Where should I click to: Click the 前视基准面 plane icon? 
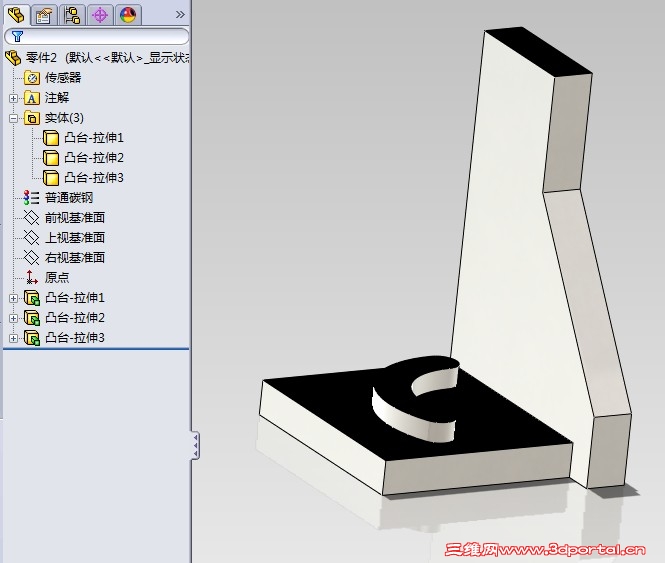[x=32, y=218]
